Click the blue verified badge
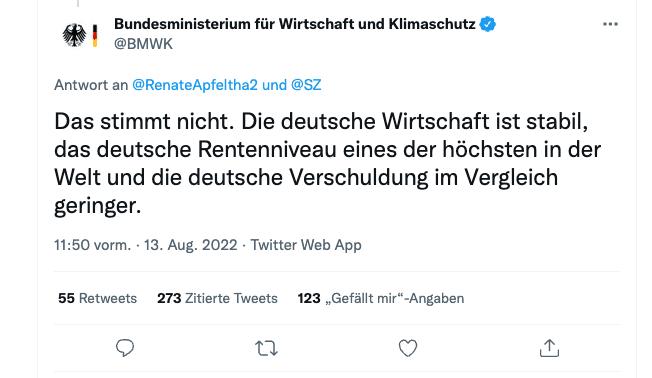Viewport: 652px width, 378px height. pos(487,24)
